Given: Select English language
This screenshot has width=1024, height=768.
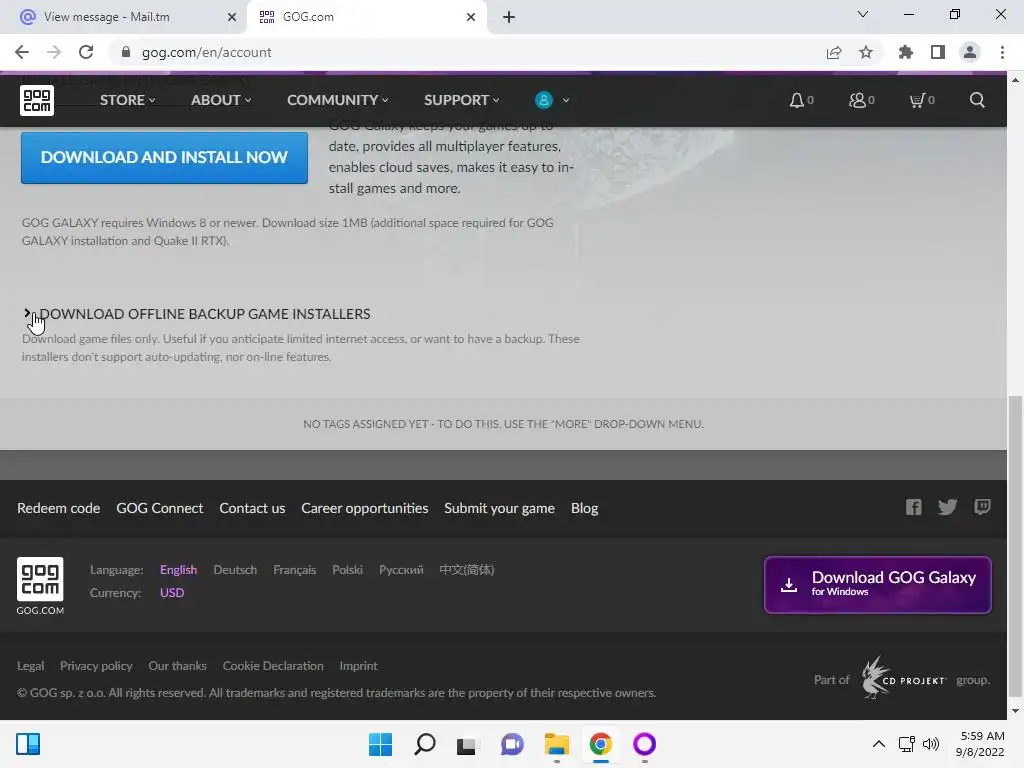Looking at the screenshot, I should [x=178, y=569].
